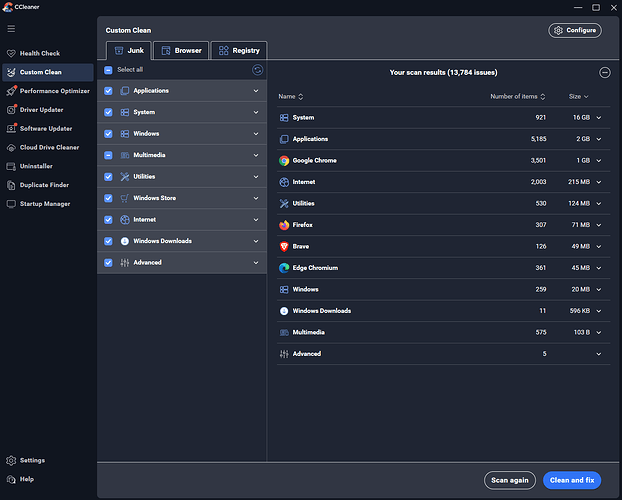
Task: Click the refresh icon beside Select all
Action: [x=257, y=70]
